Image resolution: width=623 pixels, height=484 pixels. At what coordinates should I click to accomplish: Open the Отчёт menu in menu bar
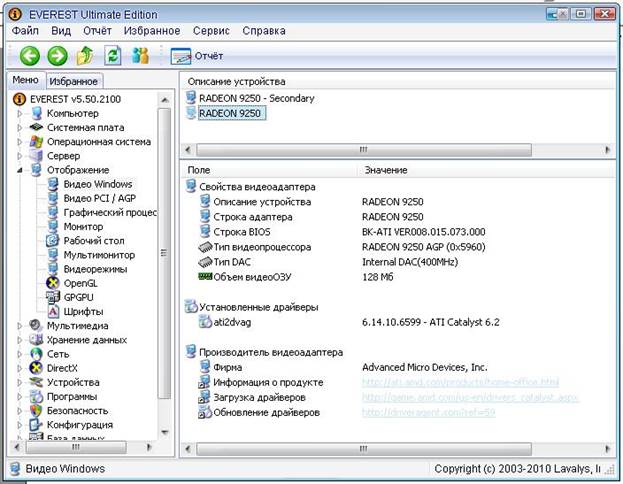[x=97, y=31]
